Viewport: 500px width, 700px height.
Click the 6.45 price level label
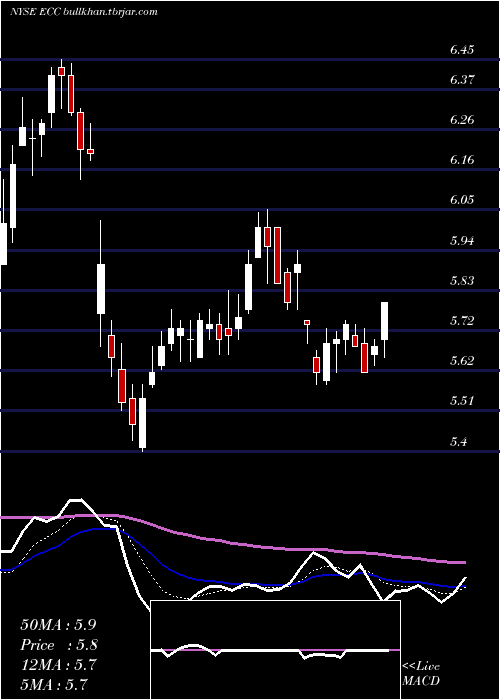click(462, 50)
